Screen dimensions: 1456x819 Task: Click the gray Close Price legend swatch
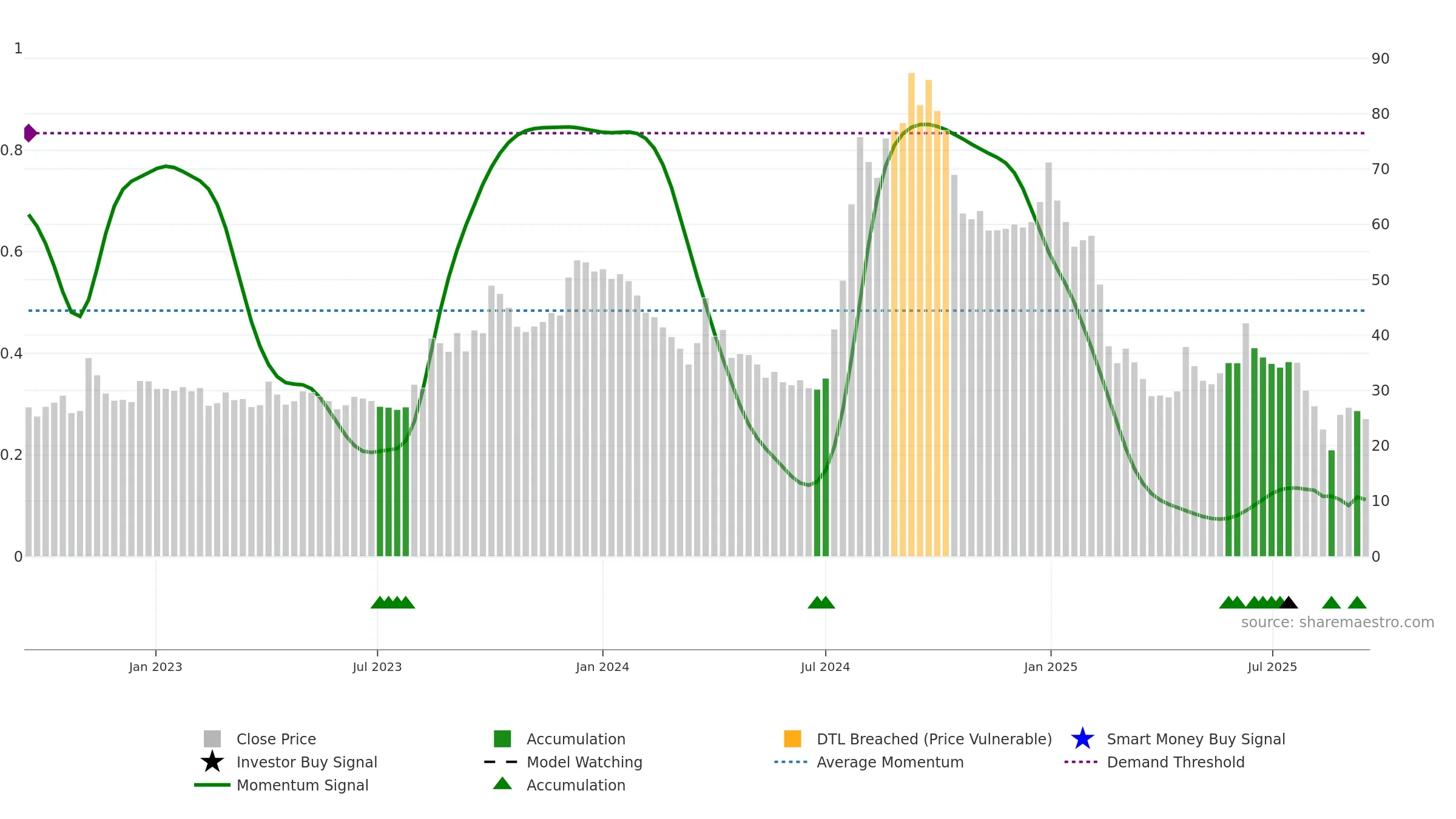[x=212, y=738]
